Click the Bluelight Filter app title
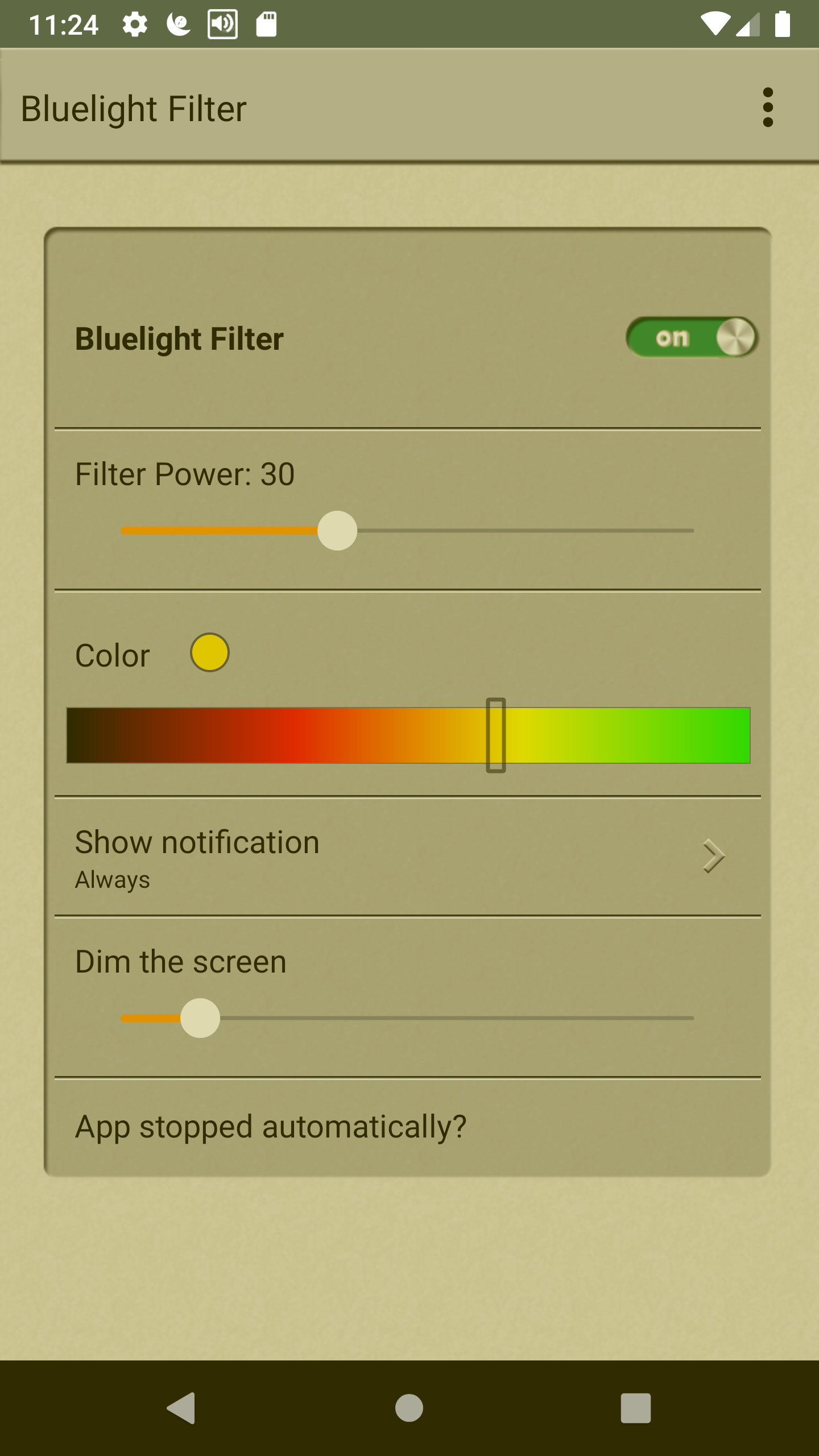Viewport: 819px width, 1456px height. [134, 109]
